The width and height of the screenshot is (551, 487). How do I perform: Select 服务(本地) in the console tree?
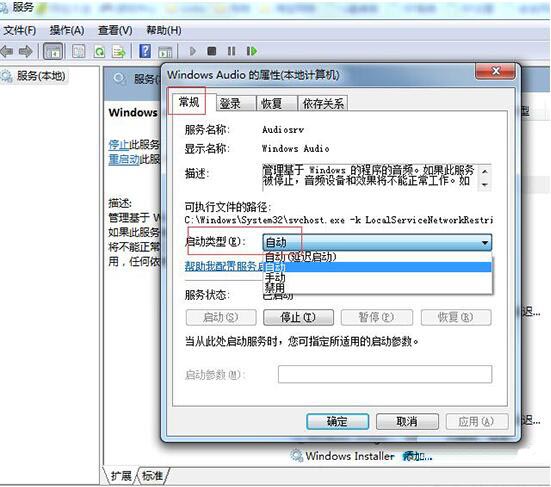[x=41, y=76]
